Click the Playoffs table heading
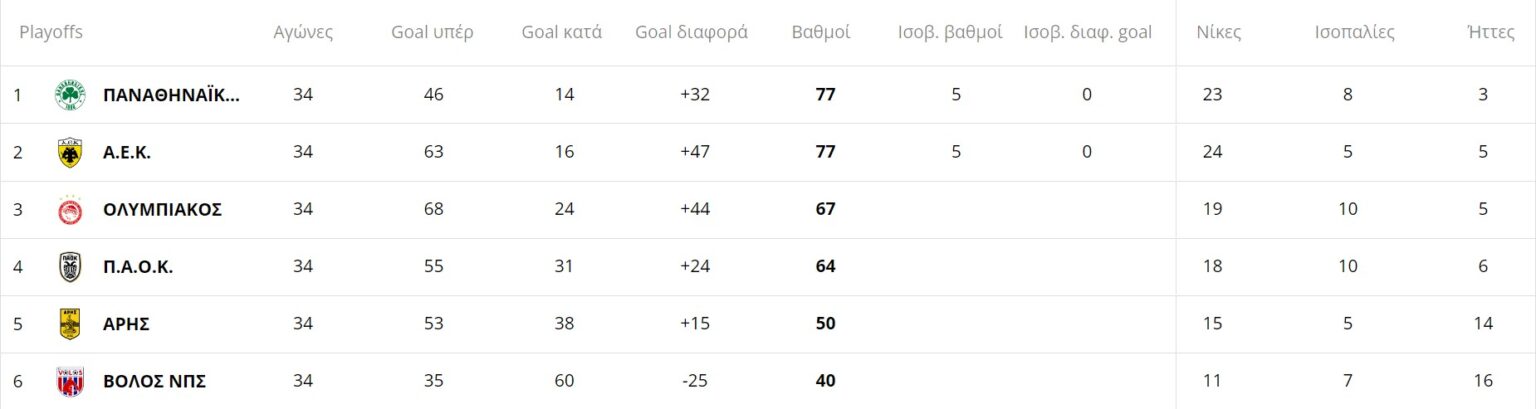Screen dimensions: 1536x409 coord(51,32)
